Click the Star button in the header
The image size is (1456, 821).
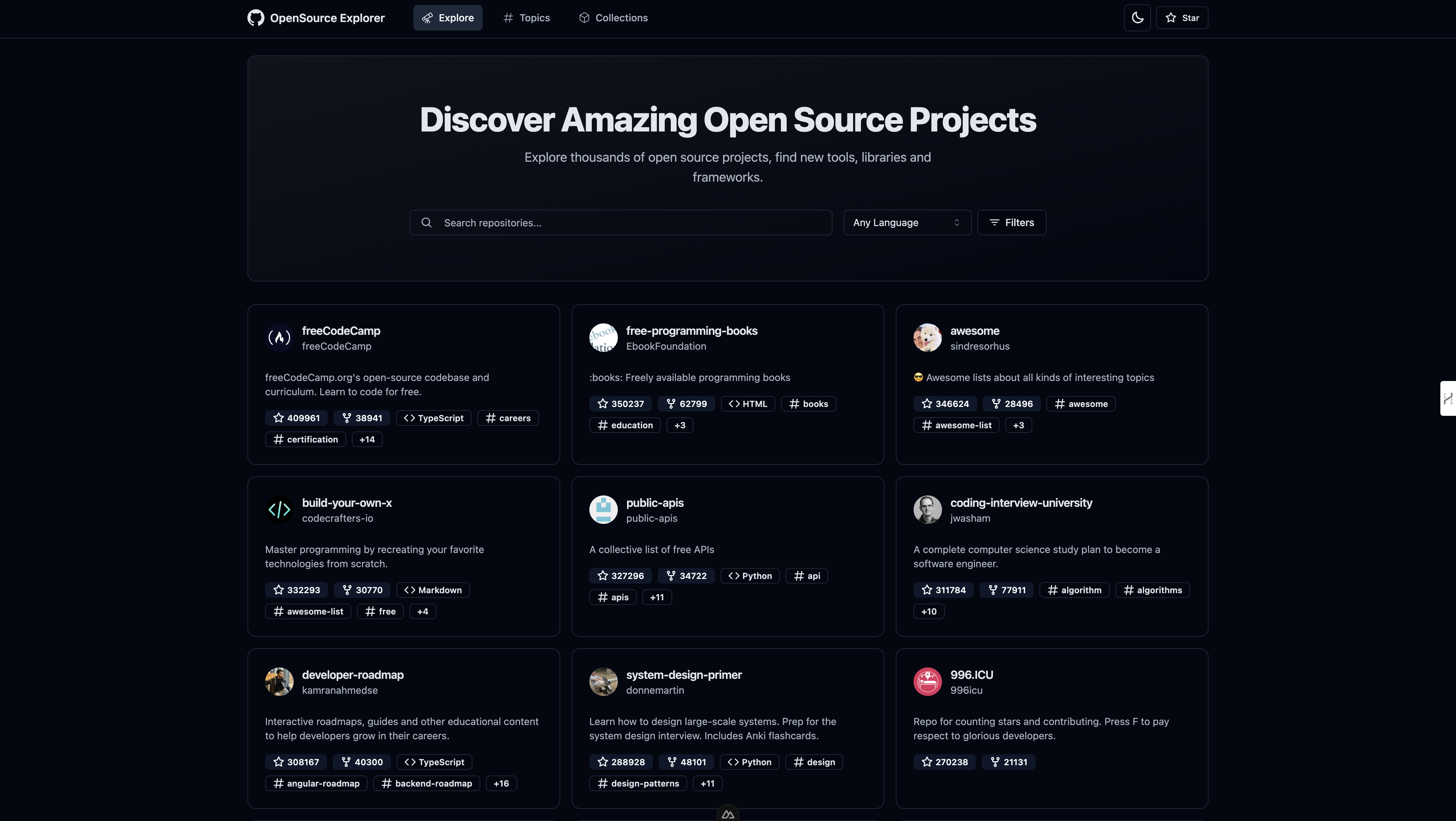[x=1182, y=17]
